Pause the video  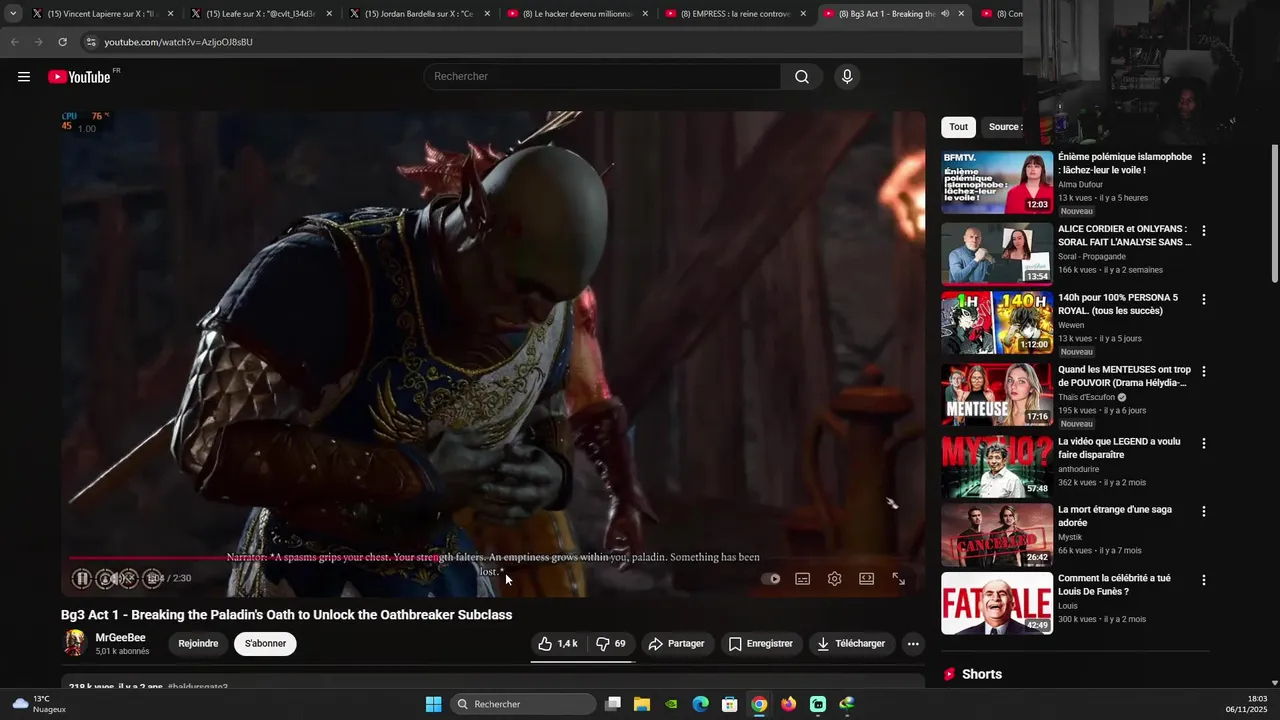pos(82,578)
